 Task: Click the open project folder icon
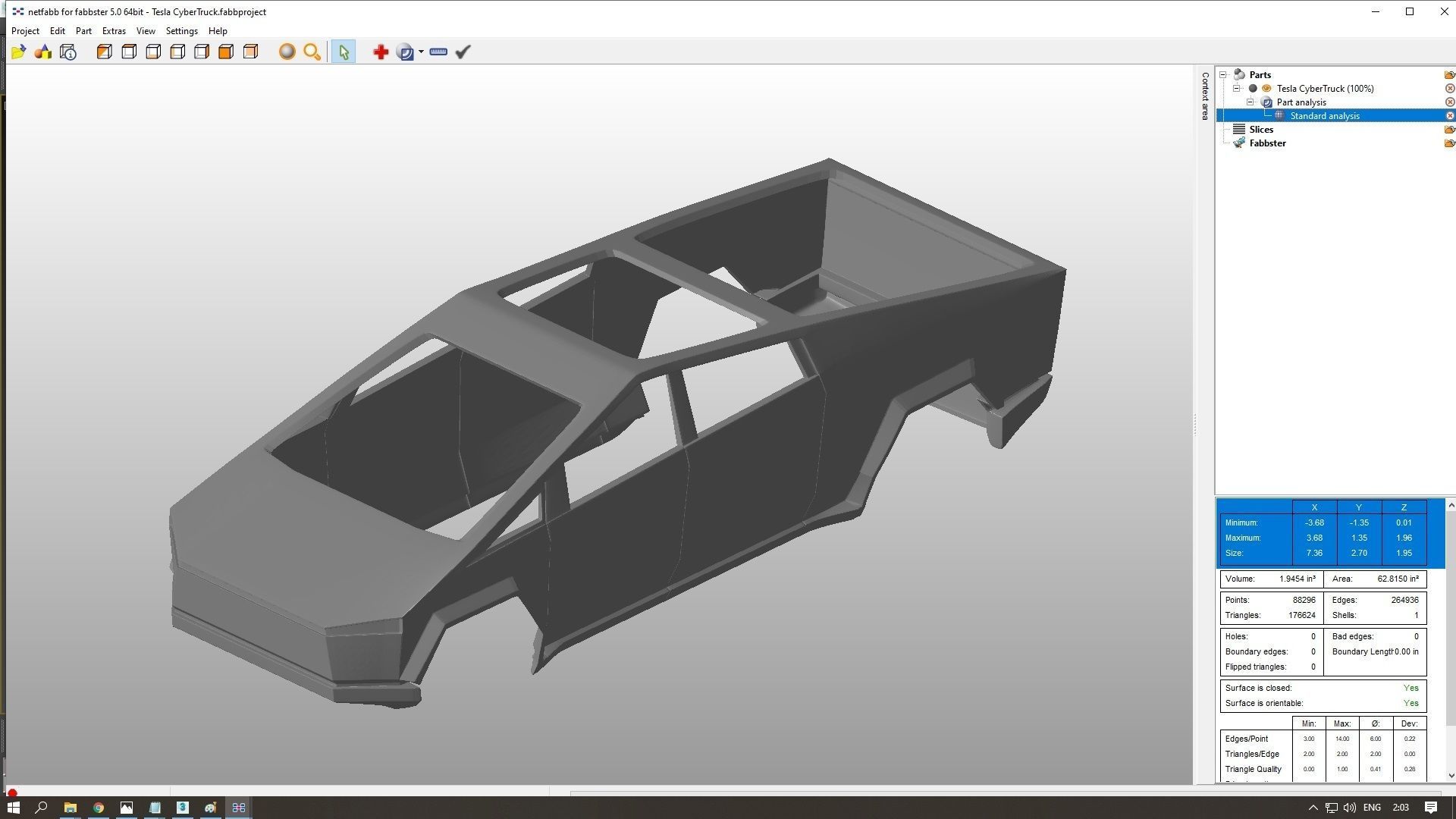(x=19, y=52)
